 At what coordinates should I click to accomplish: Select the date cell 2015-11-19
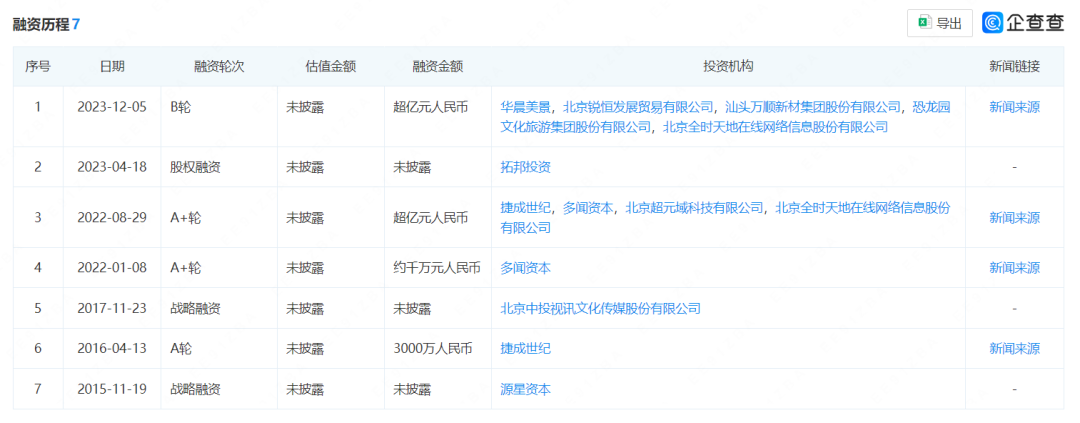click(x=112, y=389)
